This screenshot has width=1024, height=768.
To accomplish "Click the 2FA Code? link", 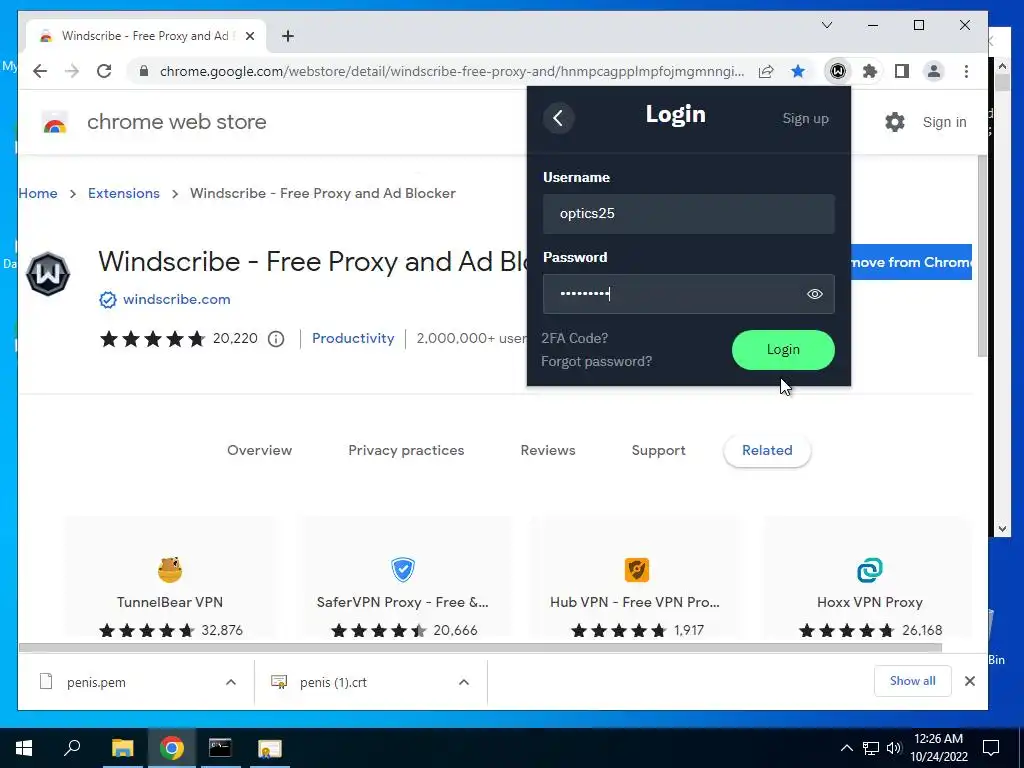I will pyautogui.click(x=575, y=338).
